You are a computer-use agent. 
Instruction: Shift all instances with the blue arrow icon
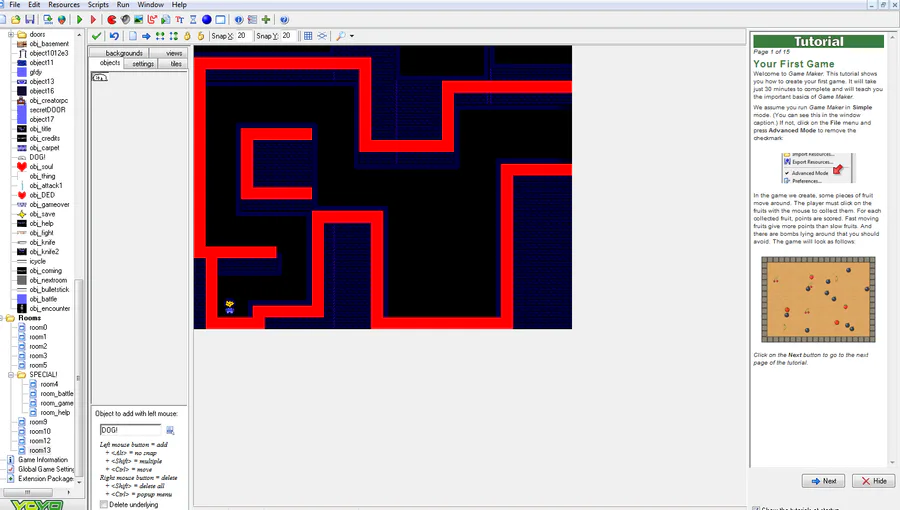click(146, 36)
